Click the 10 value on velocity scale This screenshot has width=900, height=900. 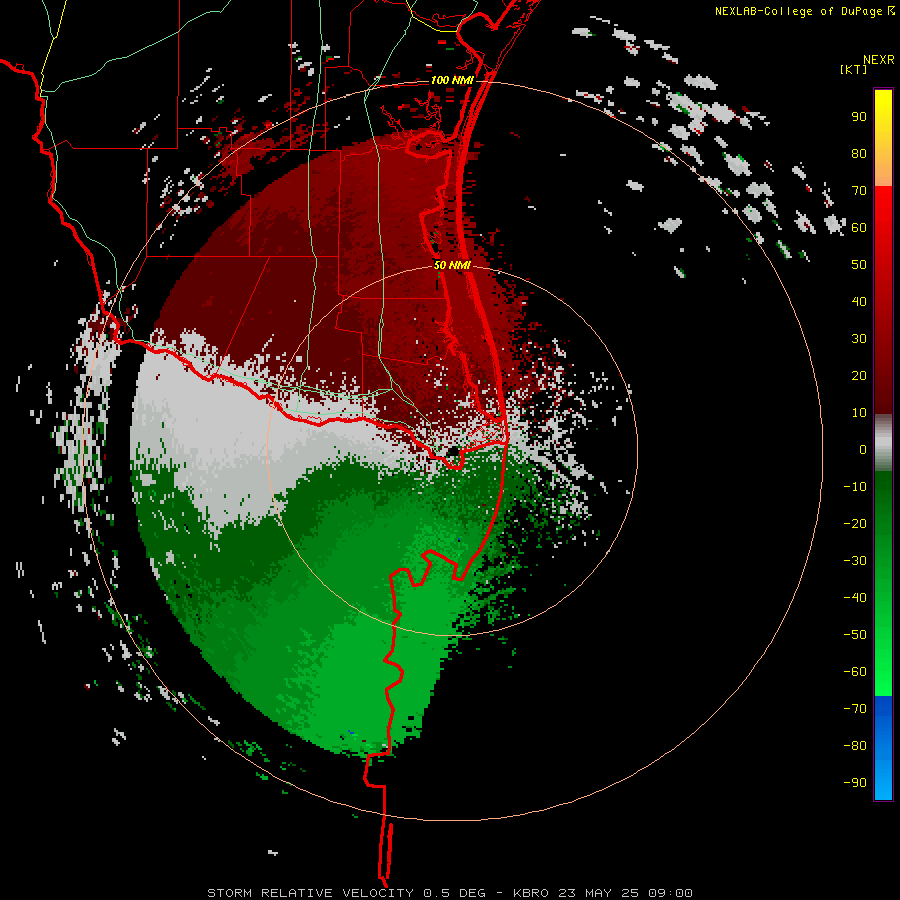click(859, 413)
